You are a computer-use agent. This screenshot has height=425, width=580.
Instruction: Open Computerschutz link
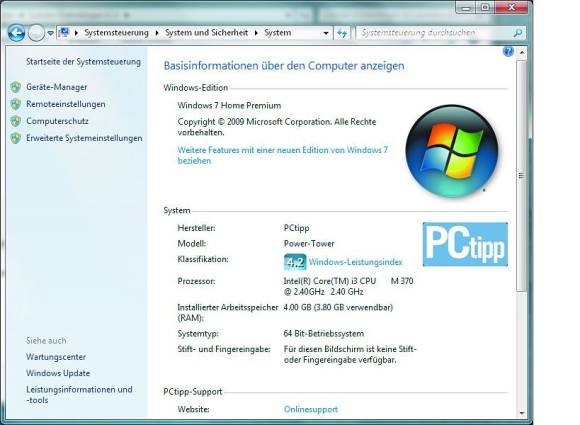pos(57,121)
